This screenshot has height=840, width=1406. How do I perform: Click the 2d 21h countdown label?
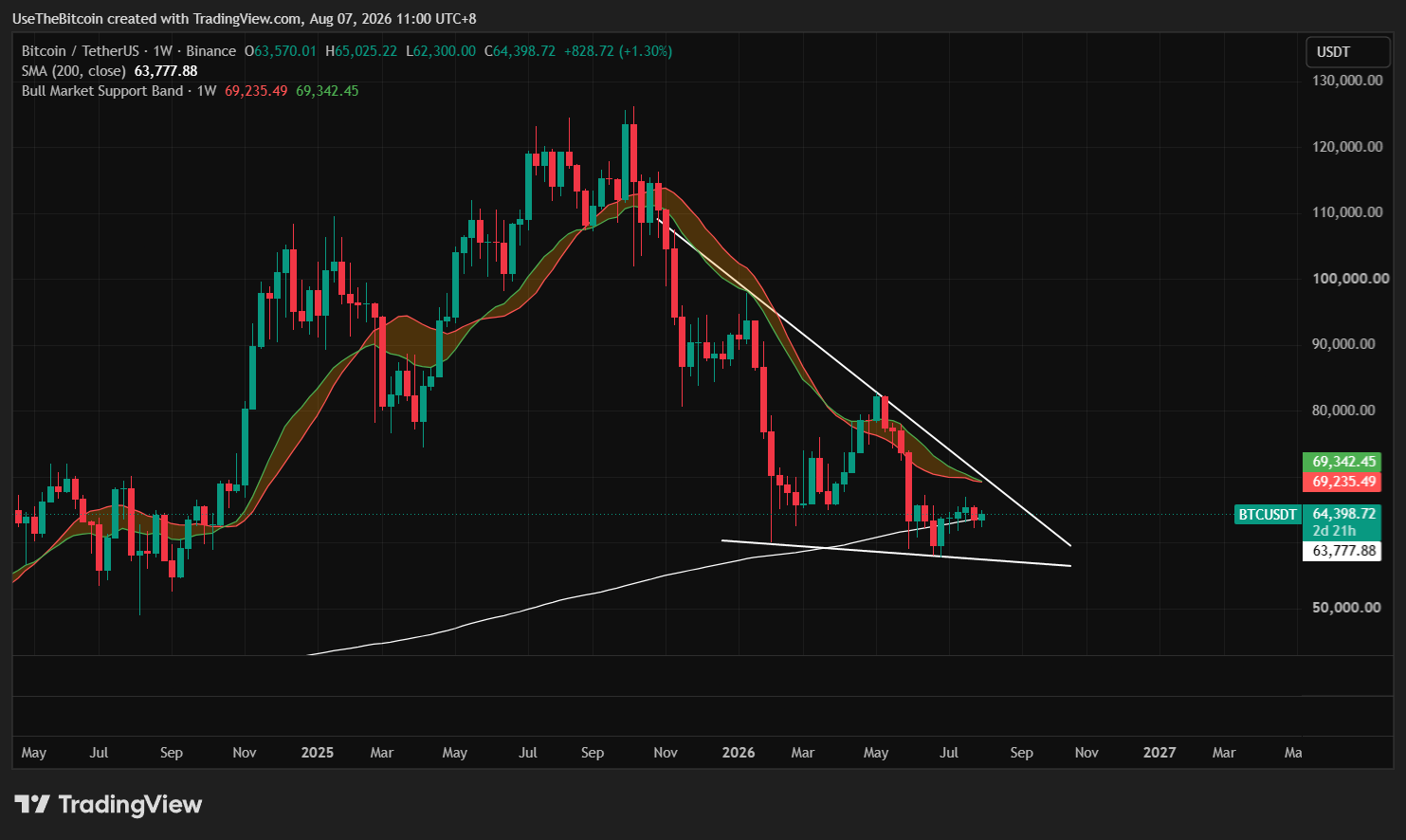pos(1334,531)
